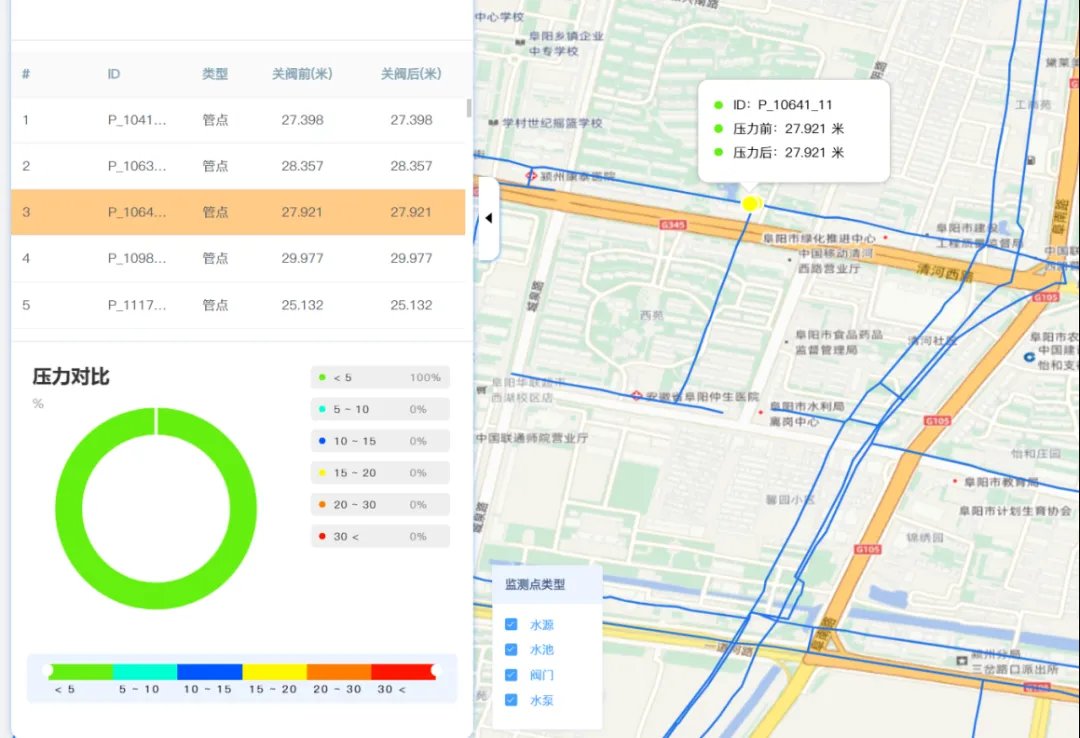Click the yellow monitoring point marker on map
The height and width of the screenshot is (738, 1080).
(x=751, y=203)
